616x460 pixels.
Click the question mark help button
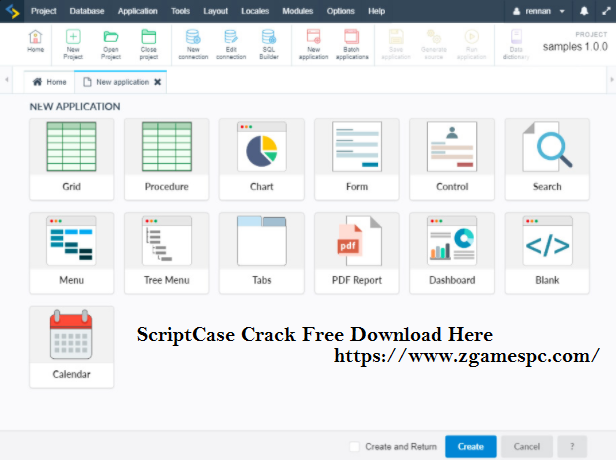pyautogui.click(x=572, y=447)
